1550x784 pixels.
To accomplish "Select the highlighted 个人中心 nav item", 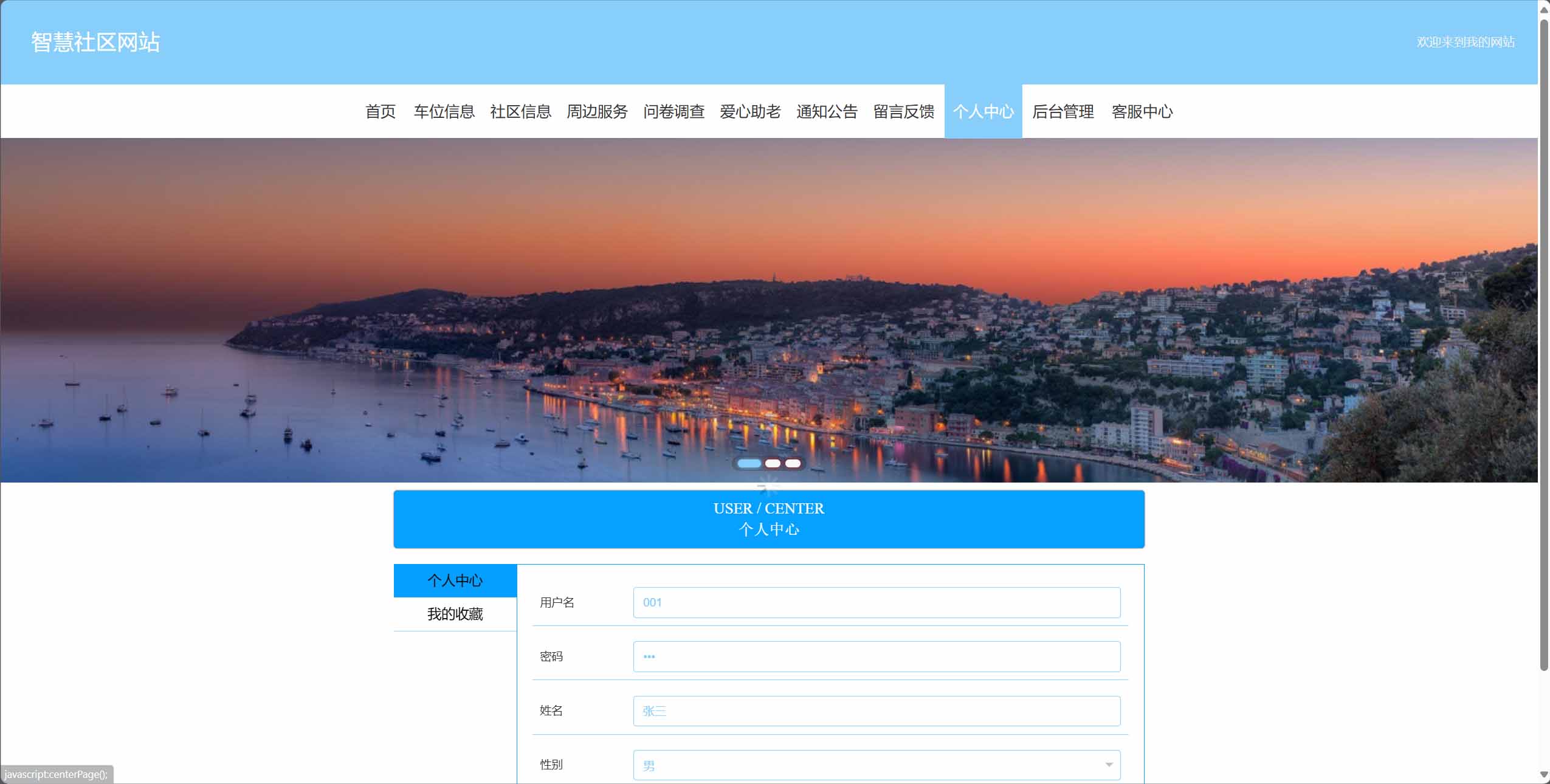I will [983, 111].
